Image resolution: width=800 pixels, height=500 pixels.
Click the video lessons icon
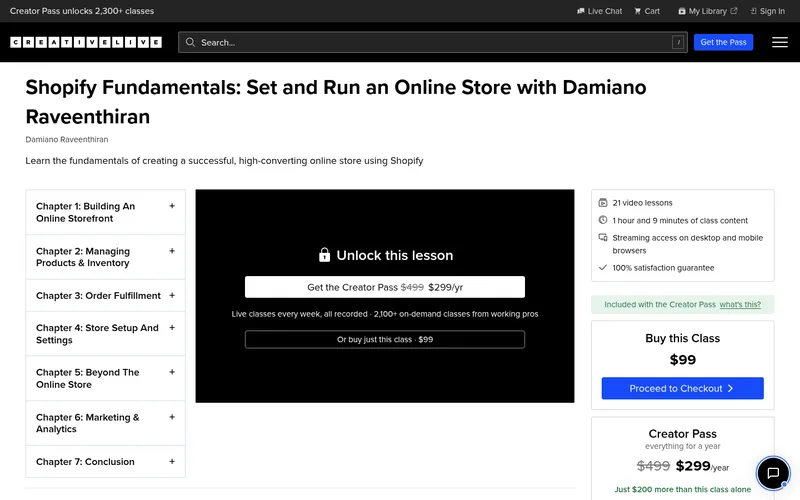pos(603,203)
